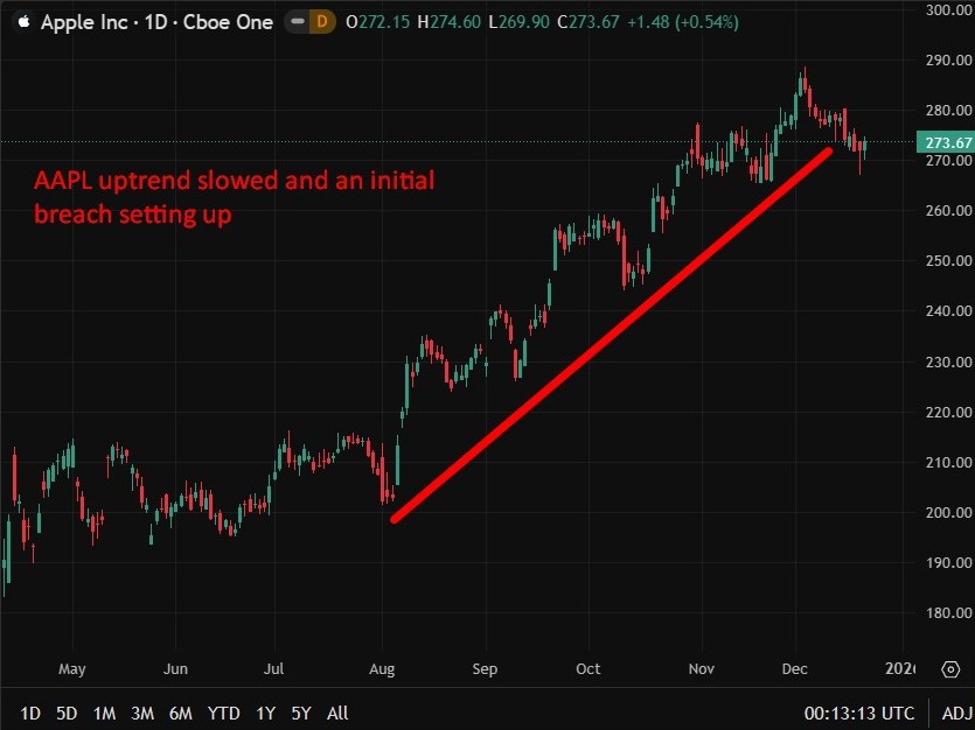The height and width of the screenshot is (730, 975).
Task: Select the 6M timeframe
Action: tap(181, 714)
